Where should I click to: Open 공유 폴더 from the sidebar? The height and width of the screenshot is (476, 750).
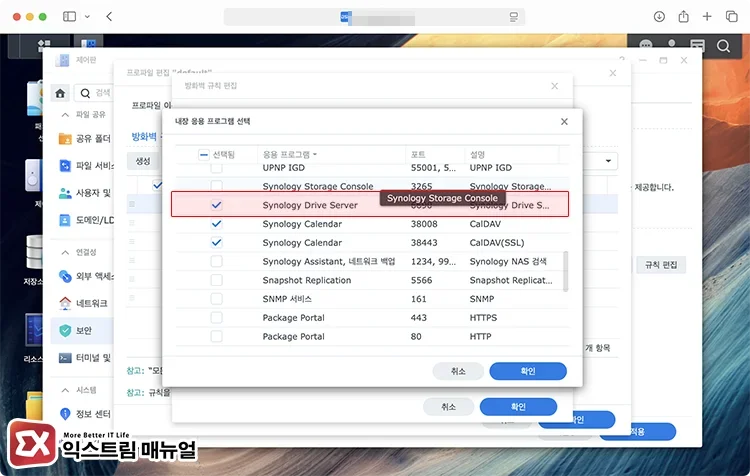(x=85, y=138)
